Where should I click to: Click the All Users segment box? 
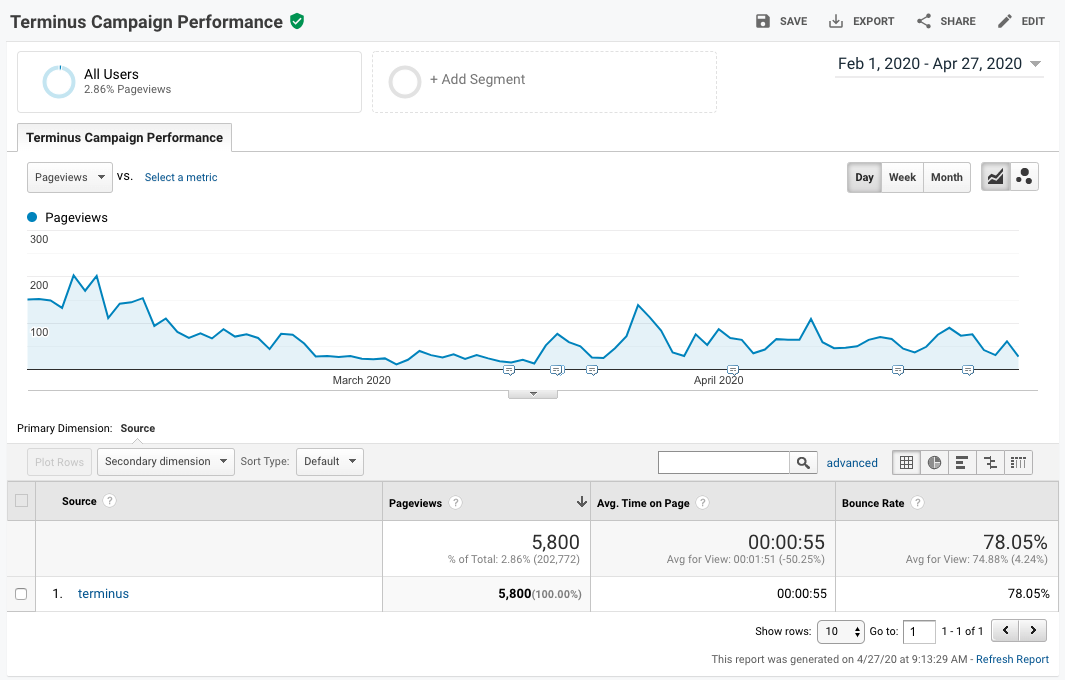click(189, 82)
